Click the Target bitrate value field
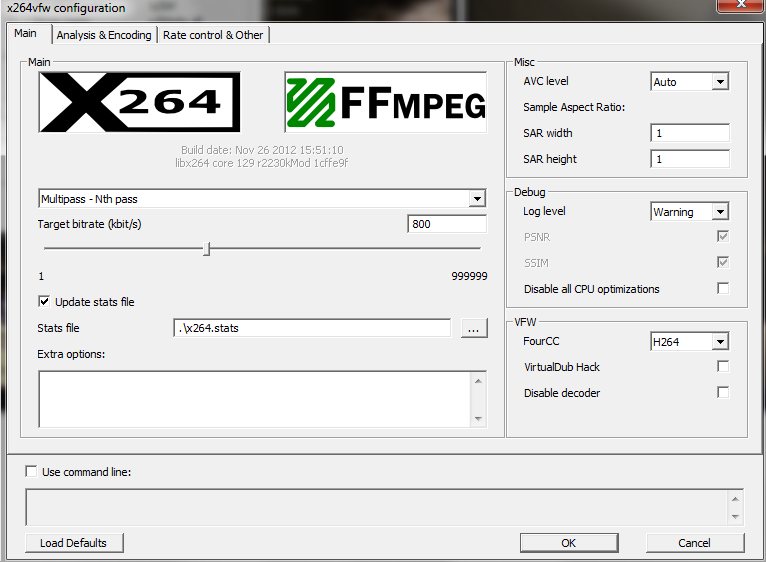The height and width of the screenshot is (562, 766). coord(447,224)
